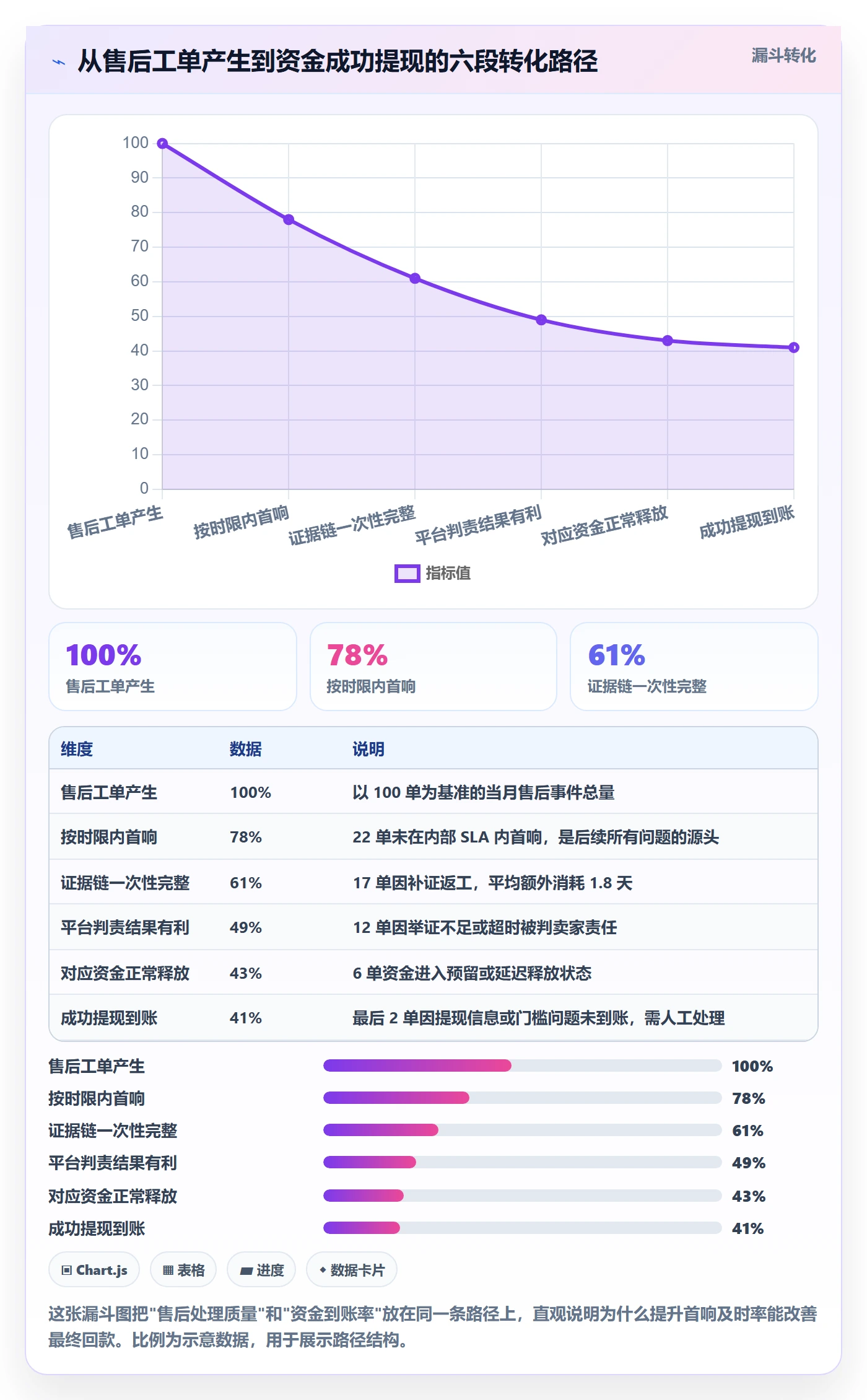
Task: Click the lightning icon beside the title
Action: point(59,62)
